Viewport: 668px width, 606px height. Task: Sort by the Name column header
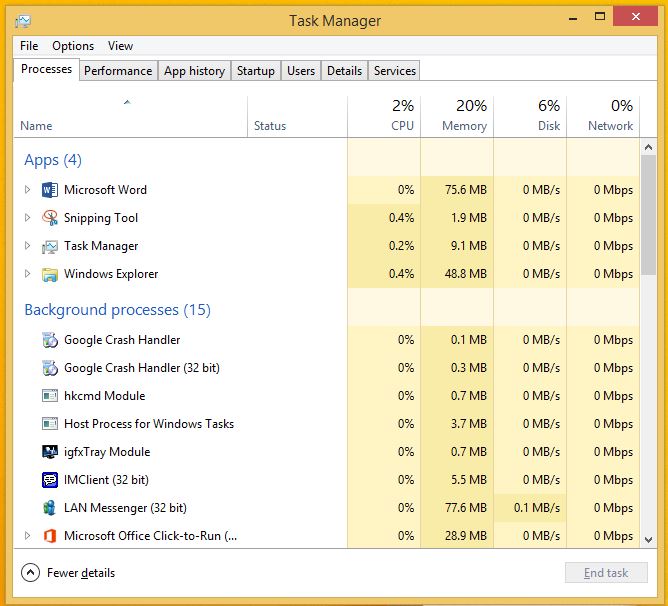coord(130,117)
